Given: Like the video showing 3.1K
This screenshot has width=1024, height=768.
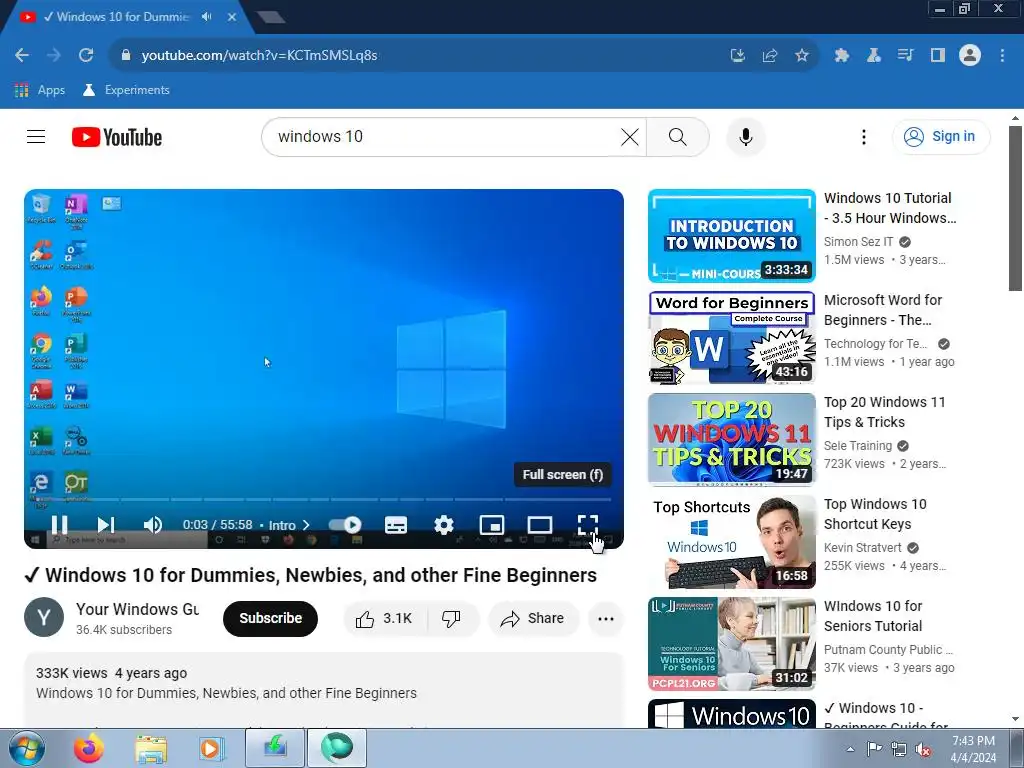Looking at the screenshot, I should (x=385, y=618).
